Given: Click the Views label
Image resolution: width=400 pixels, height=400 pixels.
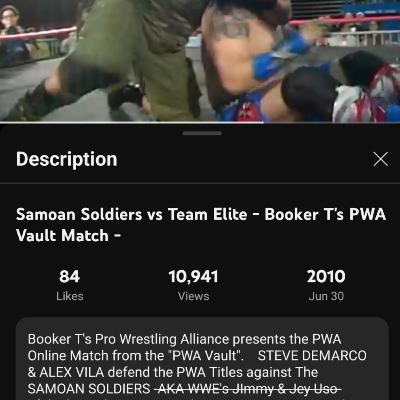Looking at the screenshot, I should (x=193, y=296).
